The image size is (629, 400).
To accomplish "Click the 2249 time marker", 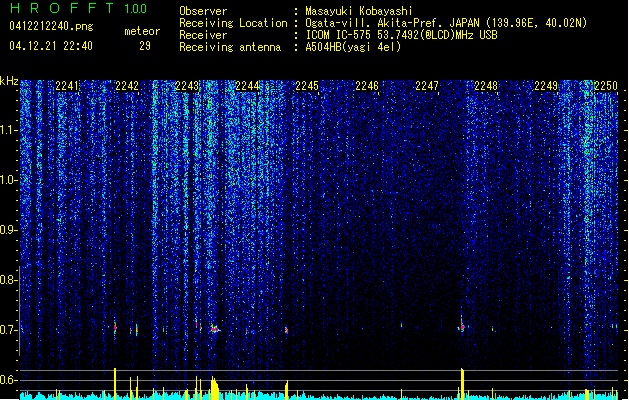I will (x=546, y=86).
